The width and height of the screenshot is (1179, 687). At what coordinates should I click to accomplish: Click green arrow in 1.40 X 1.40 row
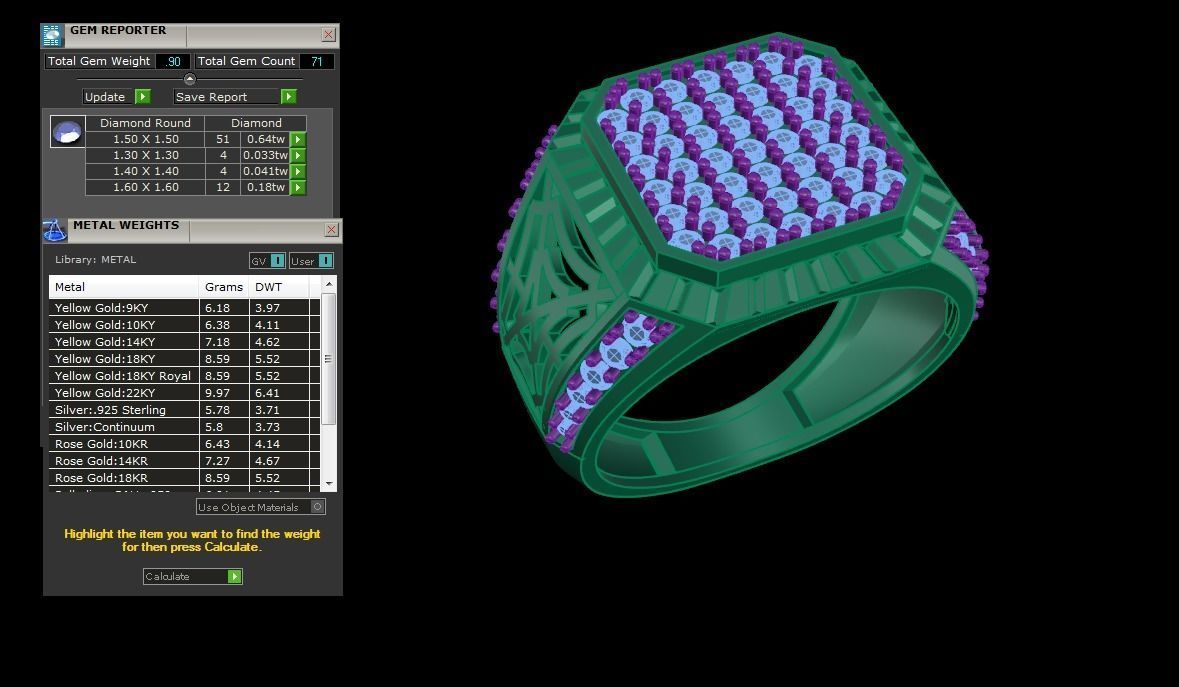point(299,171)
